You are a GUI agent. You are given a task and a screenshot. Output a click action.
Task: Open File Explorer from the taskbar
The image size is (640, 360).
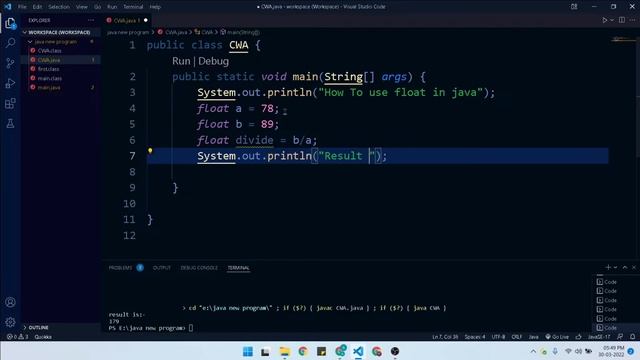284,351
